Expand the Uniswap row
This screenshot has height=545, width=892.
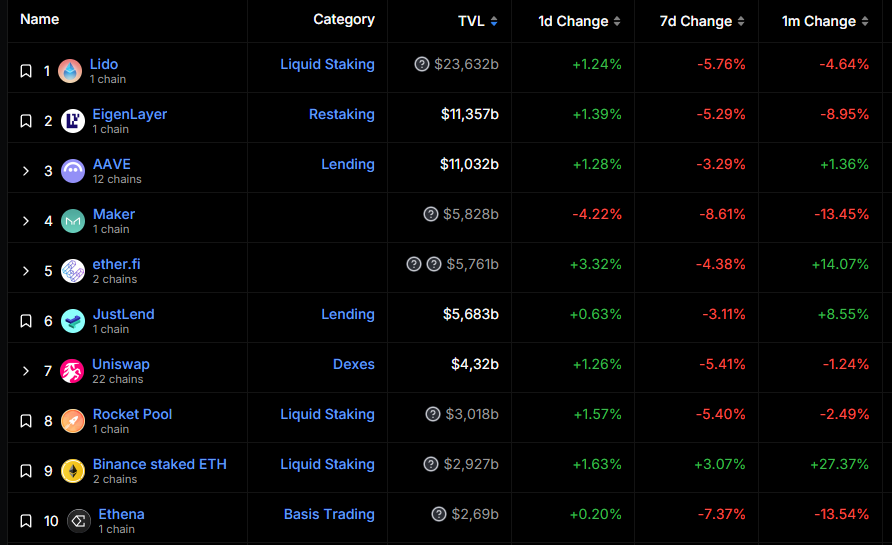pos(26,371)
